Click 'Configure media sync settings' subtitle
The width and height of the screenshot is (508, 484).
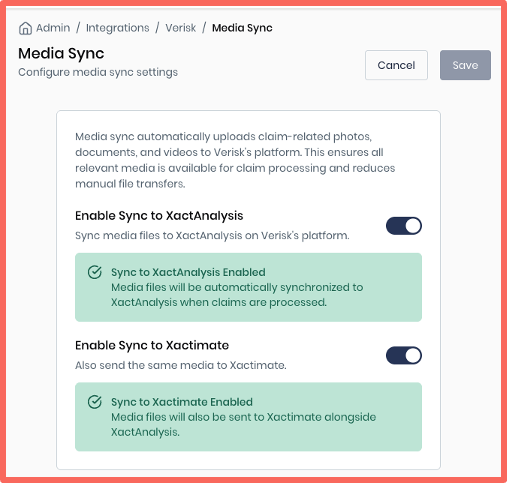98,72
